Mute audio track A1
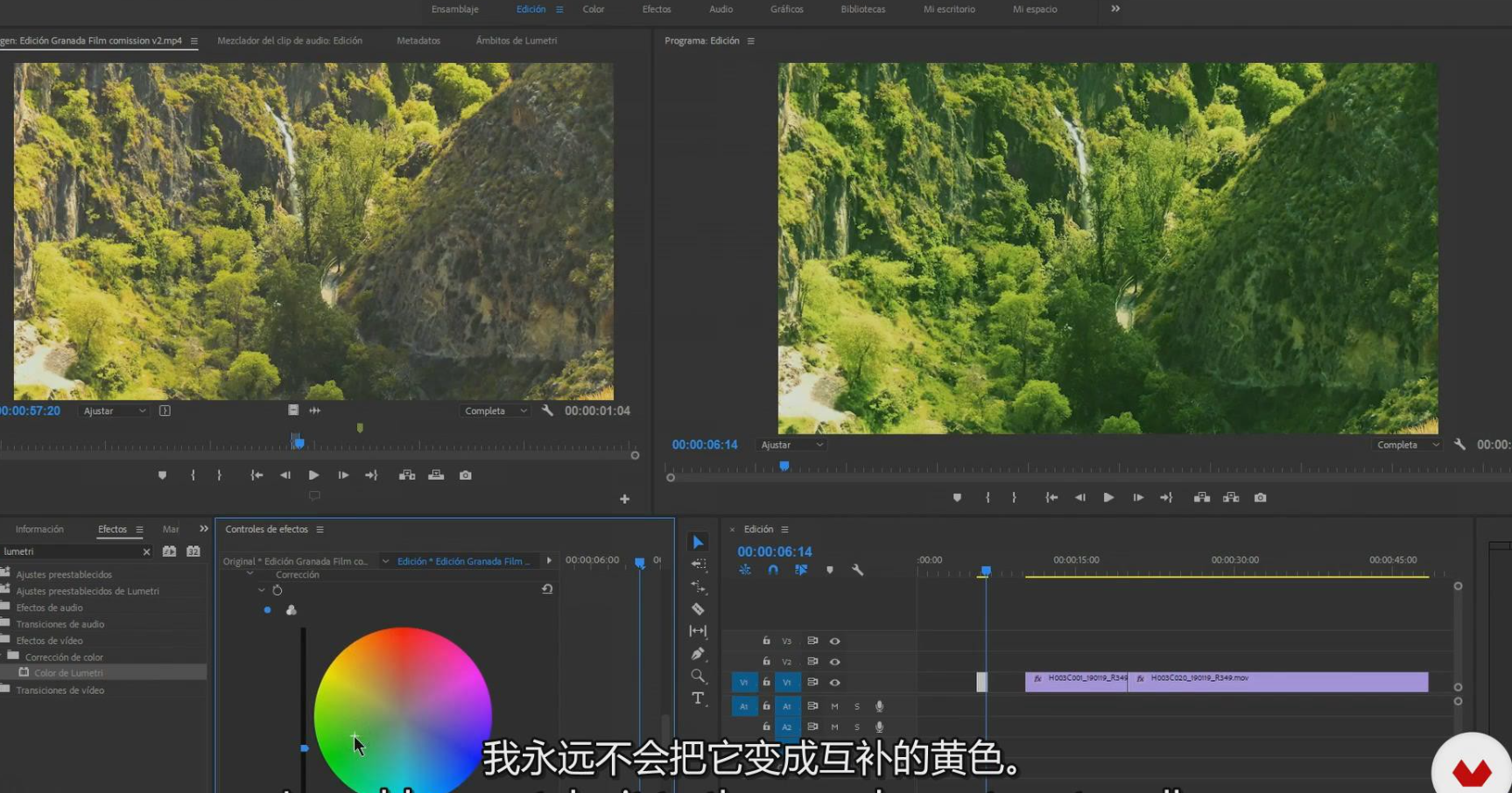This screenshot has height=793, width=1512. pyautogui.click(x=834, y=706)
